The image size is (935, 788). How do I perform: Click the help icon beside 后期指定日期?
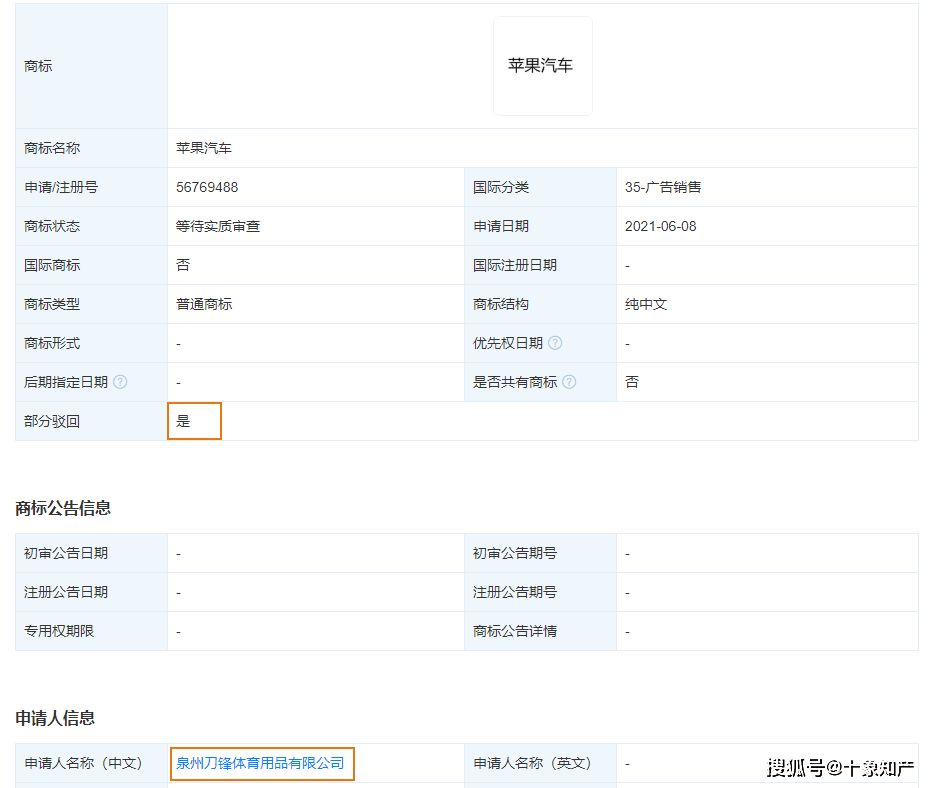[120, 382]
